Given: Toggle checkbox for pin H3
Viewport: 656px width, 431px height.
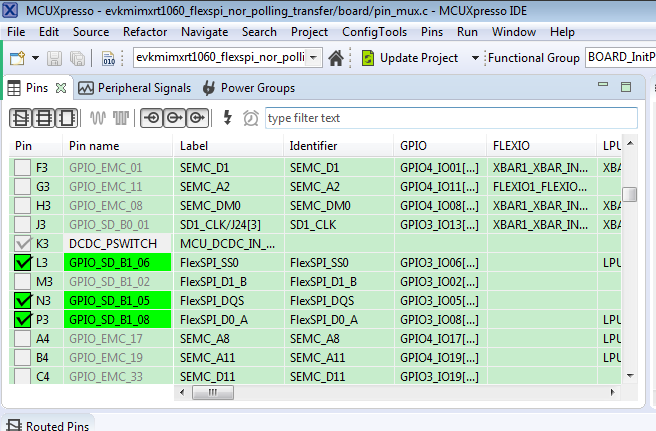Looking at the screenshot, I should pyautogui.click(x=22, y=205).
